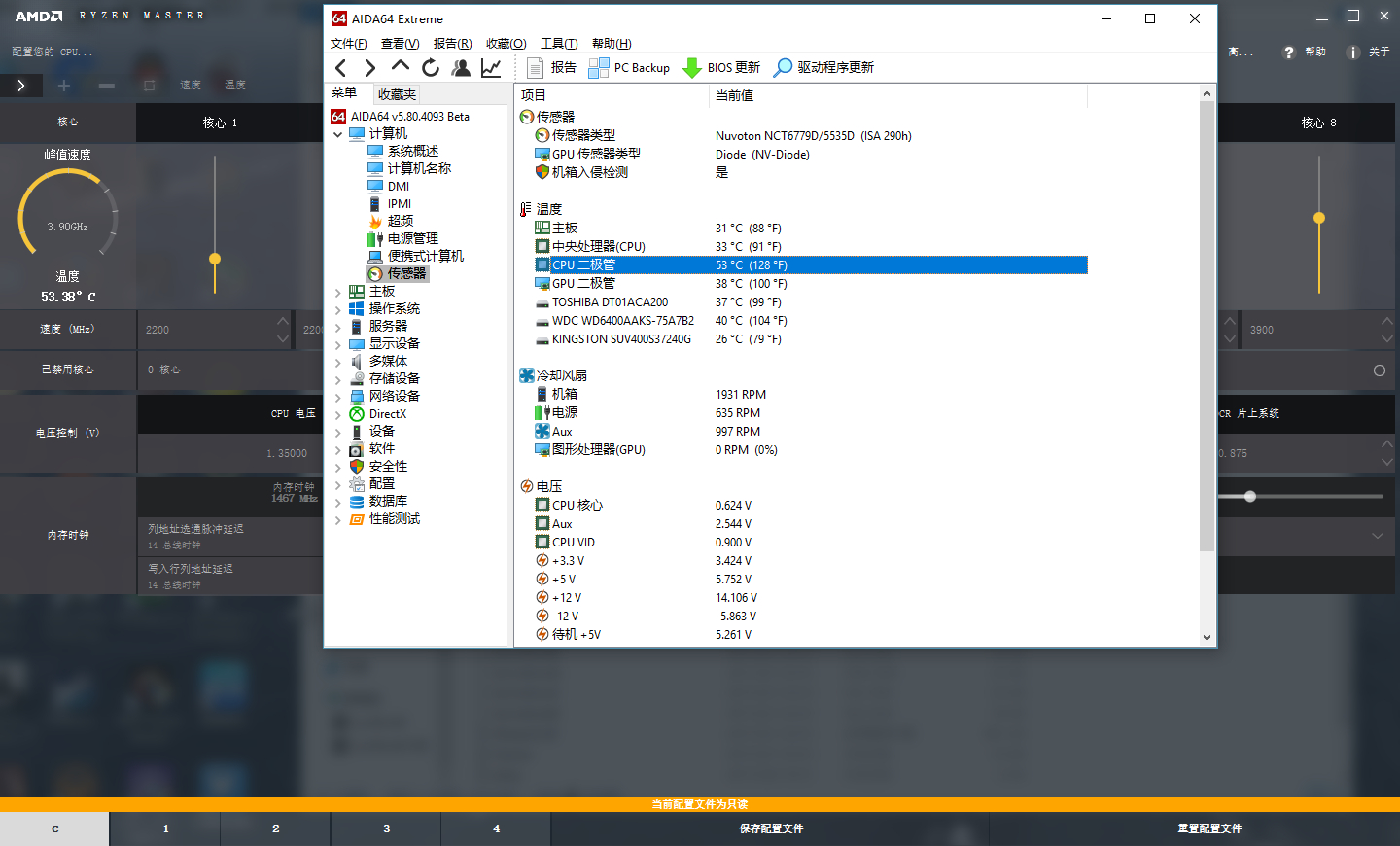Click the Ryzen Master side-panel arrow
Viewport: 1400px width, 846px height.
21,86
